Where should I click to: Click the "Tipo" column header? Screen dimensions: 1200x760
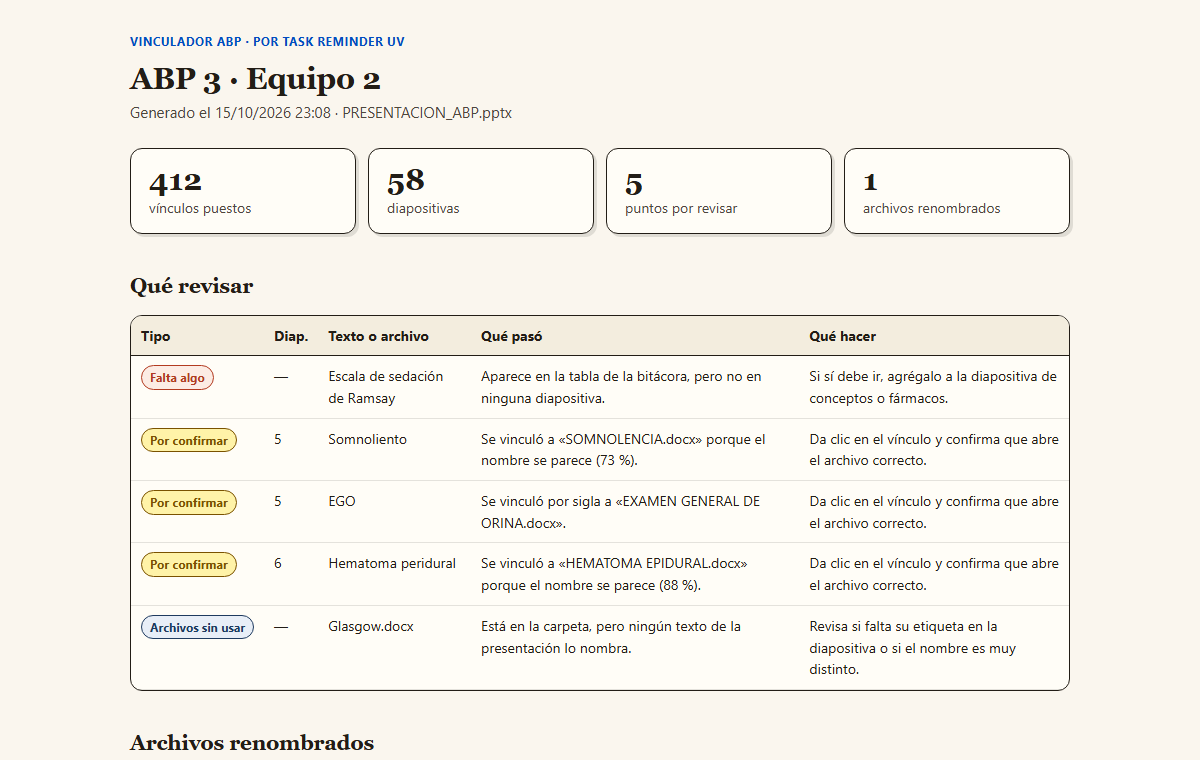[156, 336]
